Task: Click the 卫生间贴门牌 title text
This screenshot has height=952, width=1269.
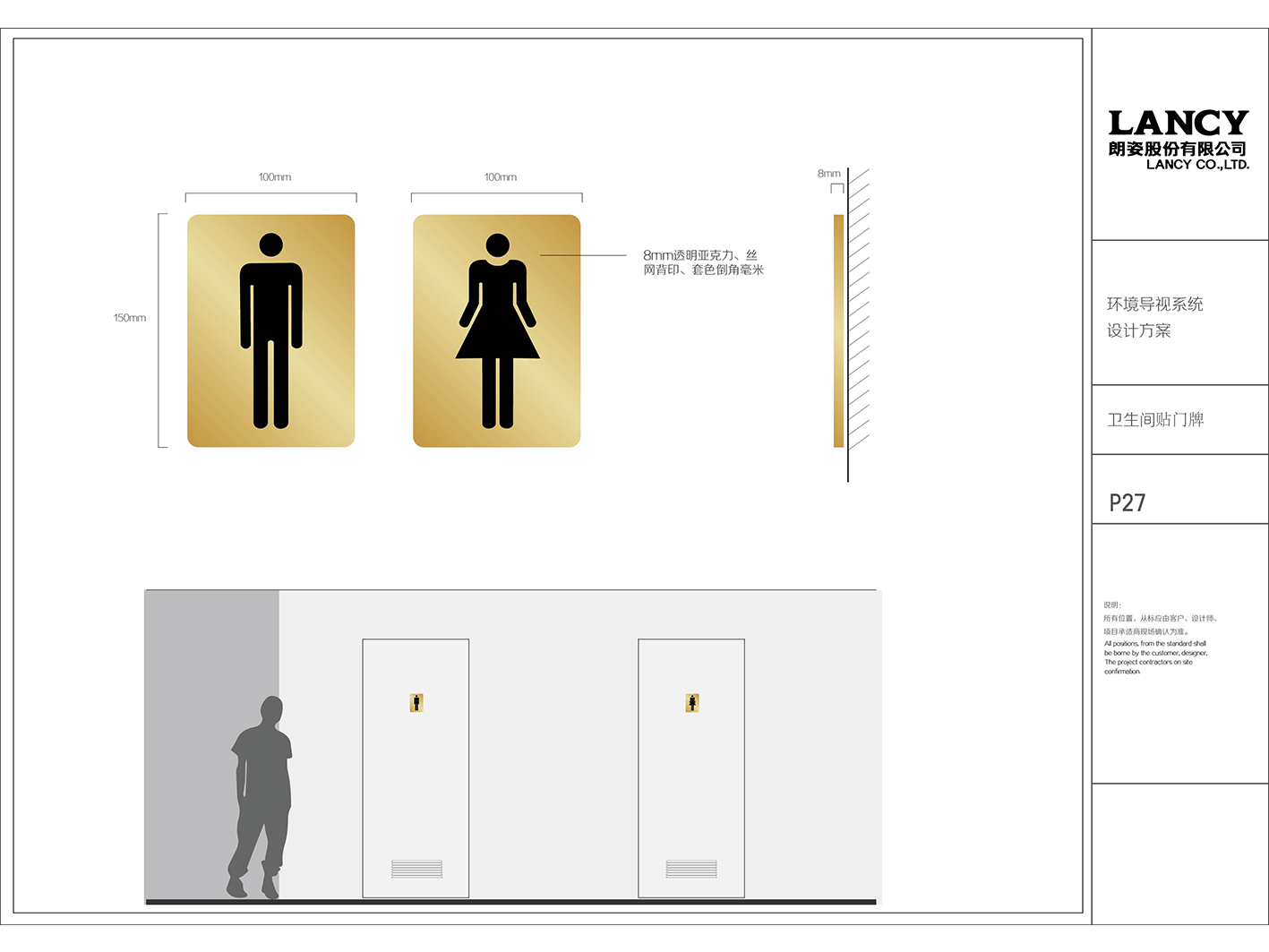Action: coord(1155,420)
